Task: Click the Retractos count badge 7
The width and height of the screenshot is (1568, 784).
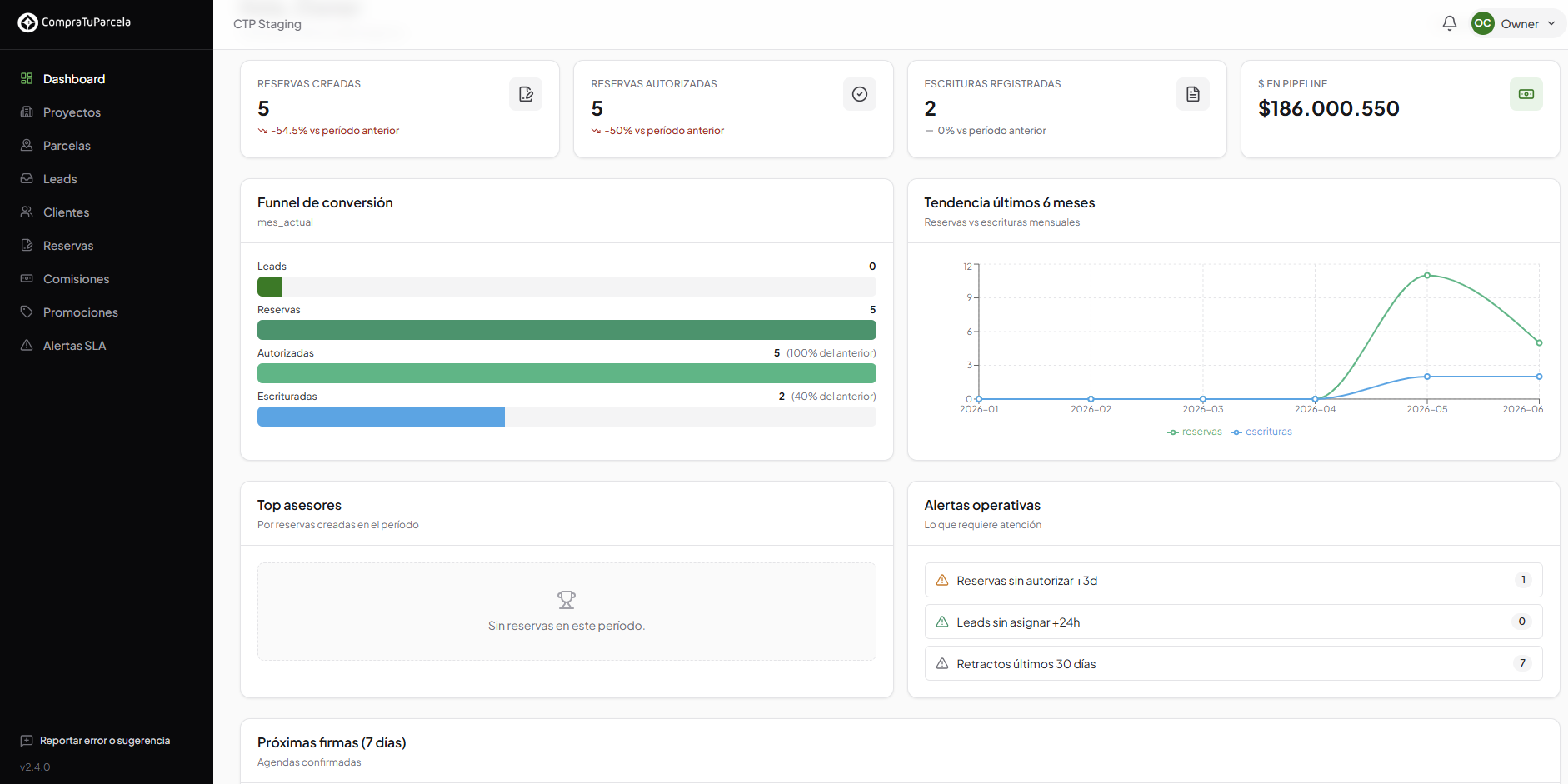Action: coord(1522,663)
